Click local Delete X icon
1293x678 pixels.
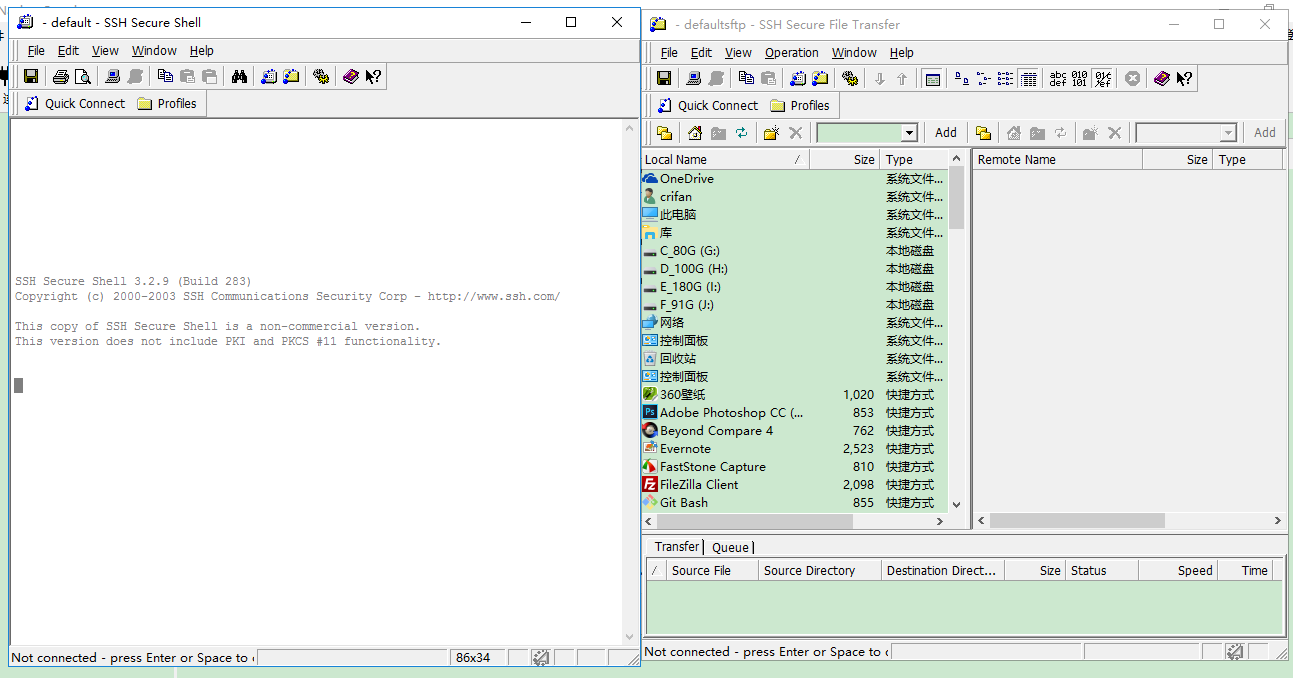coord(796,132)
